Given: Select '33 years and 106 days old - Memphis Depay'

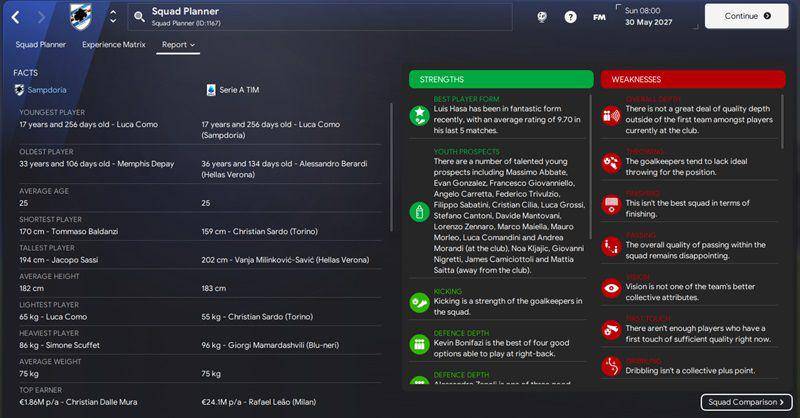Looking at the screenshot, I should 97,164.
